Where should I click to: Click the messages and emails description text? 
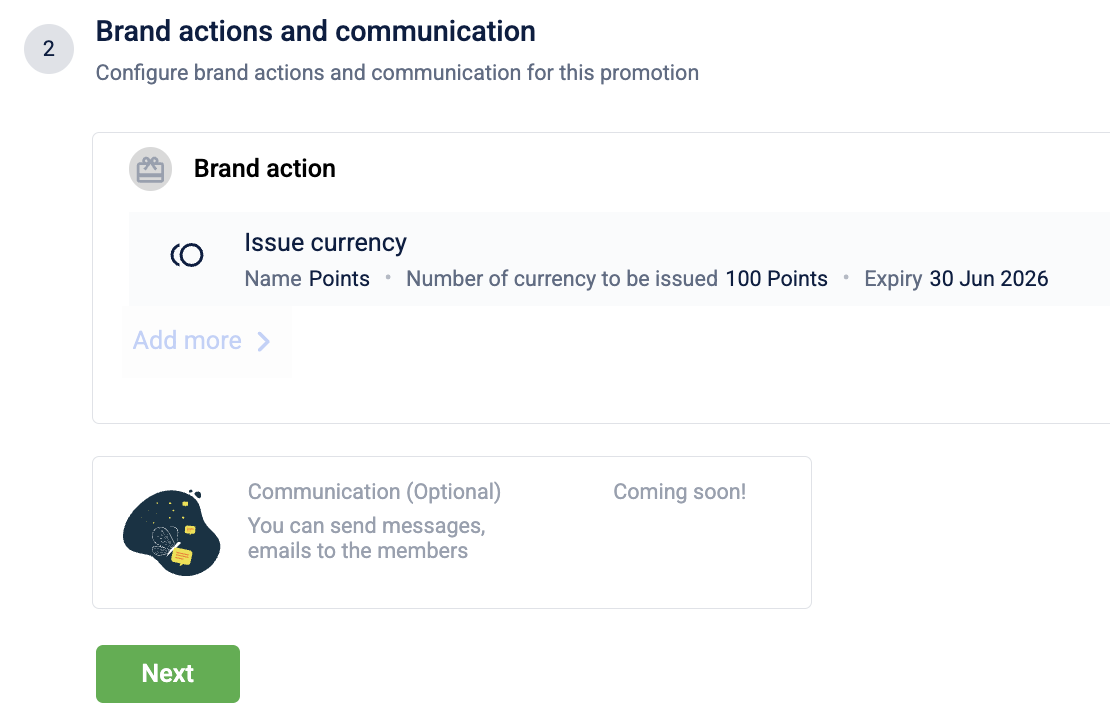pyautogui.click(x=366, y=538)
